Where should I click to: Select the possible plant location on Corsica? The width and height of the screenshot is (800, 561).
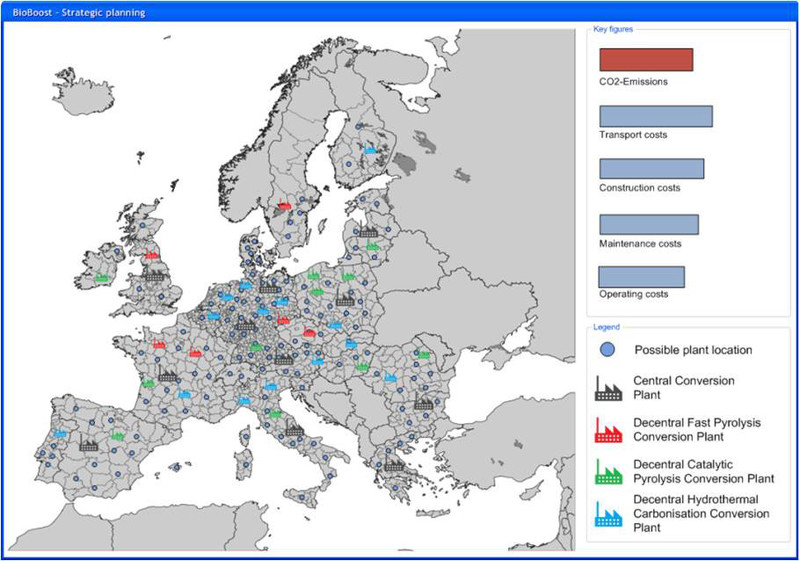[x=246, y=437]
